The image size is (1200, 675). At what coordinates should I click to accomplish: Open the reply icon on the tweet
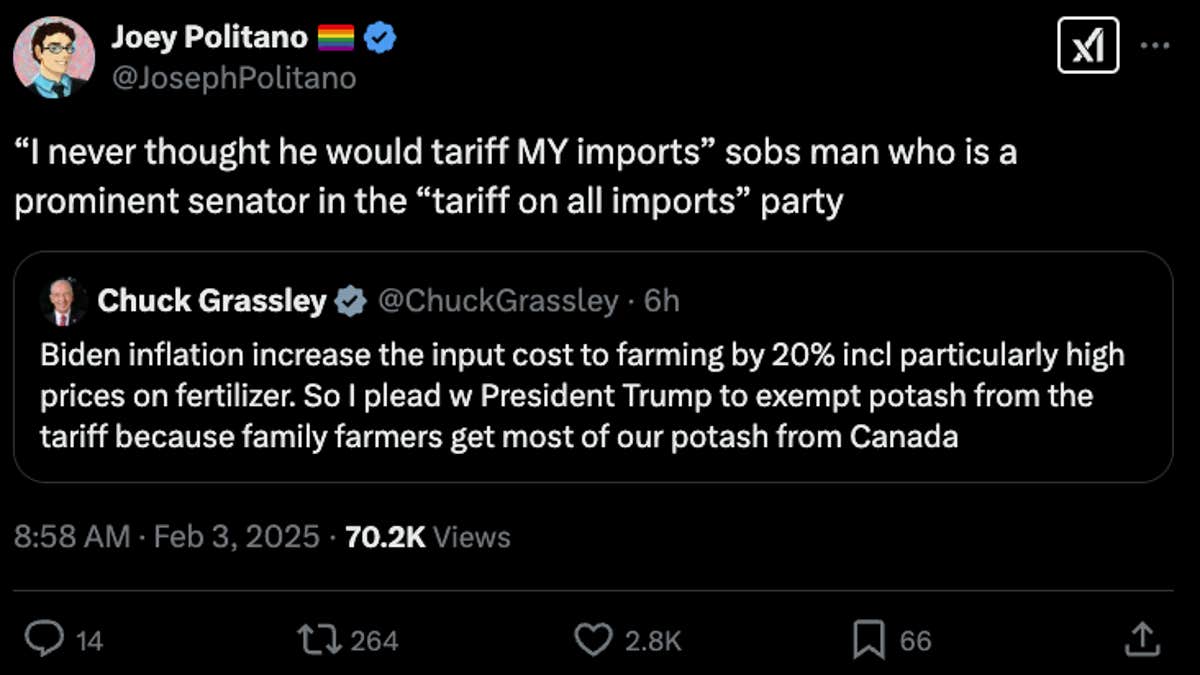coord(43,638)
